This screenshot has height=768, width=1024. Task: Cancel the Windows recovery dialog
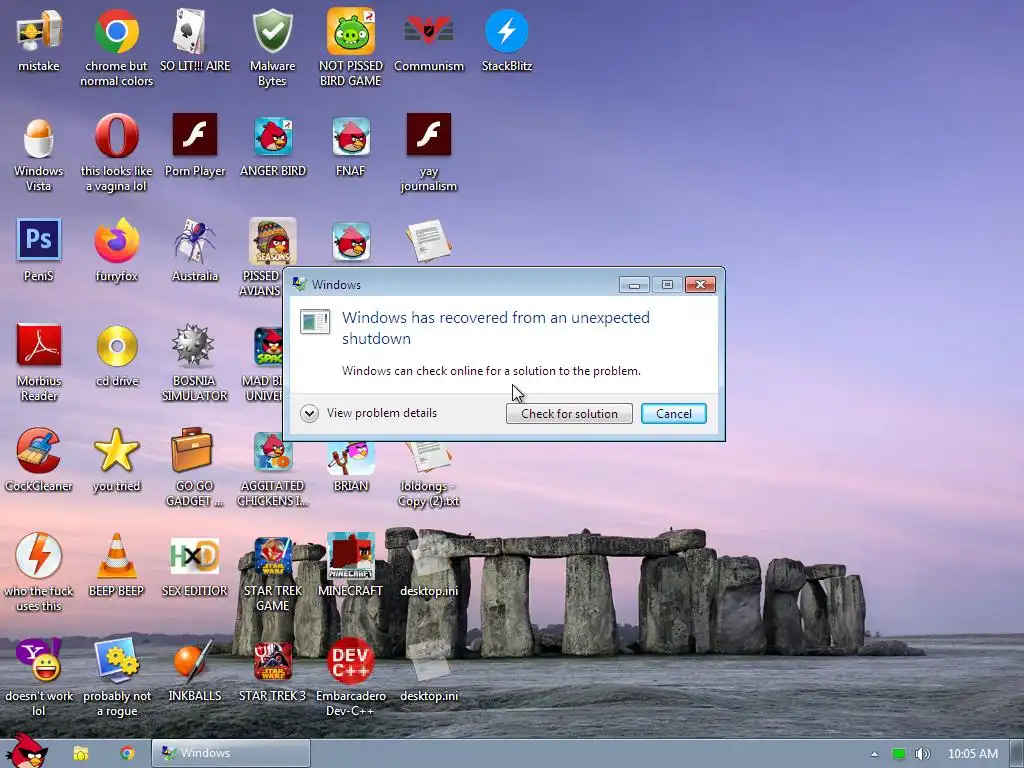point(673,413)
